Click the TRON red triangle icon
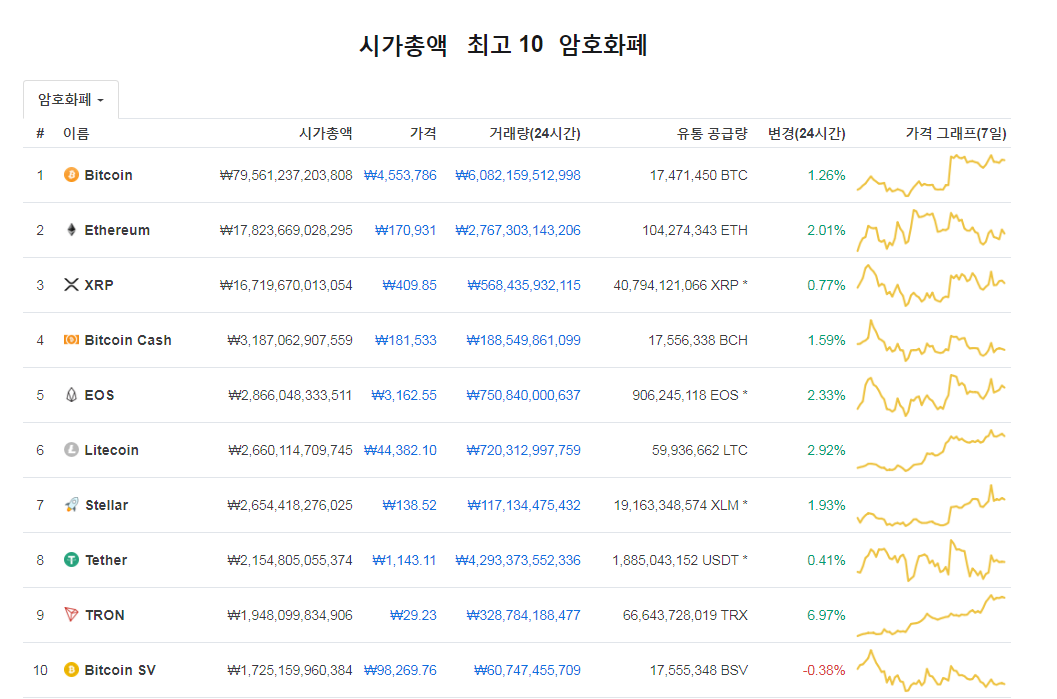The height and width of the screenshot is (699, 1057). (71, 615)
